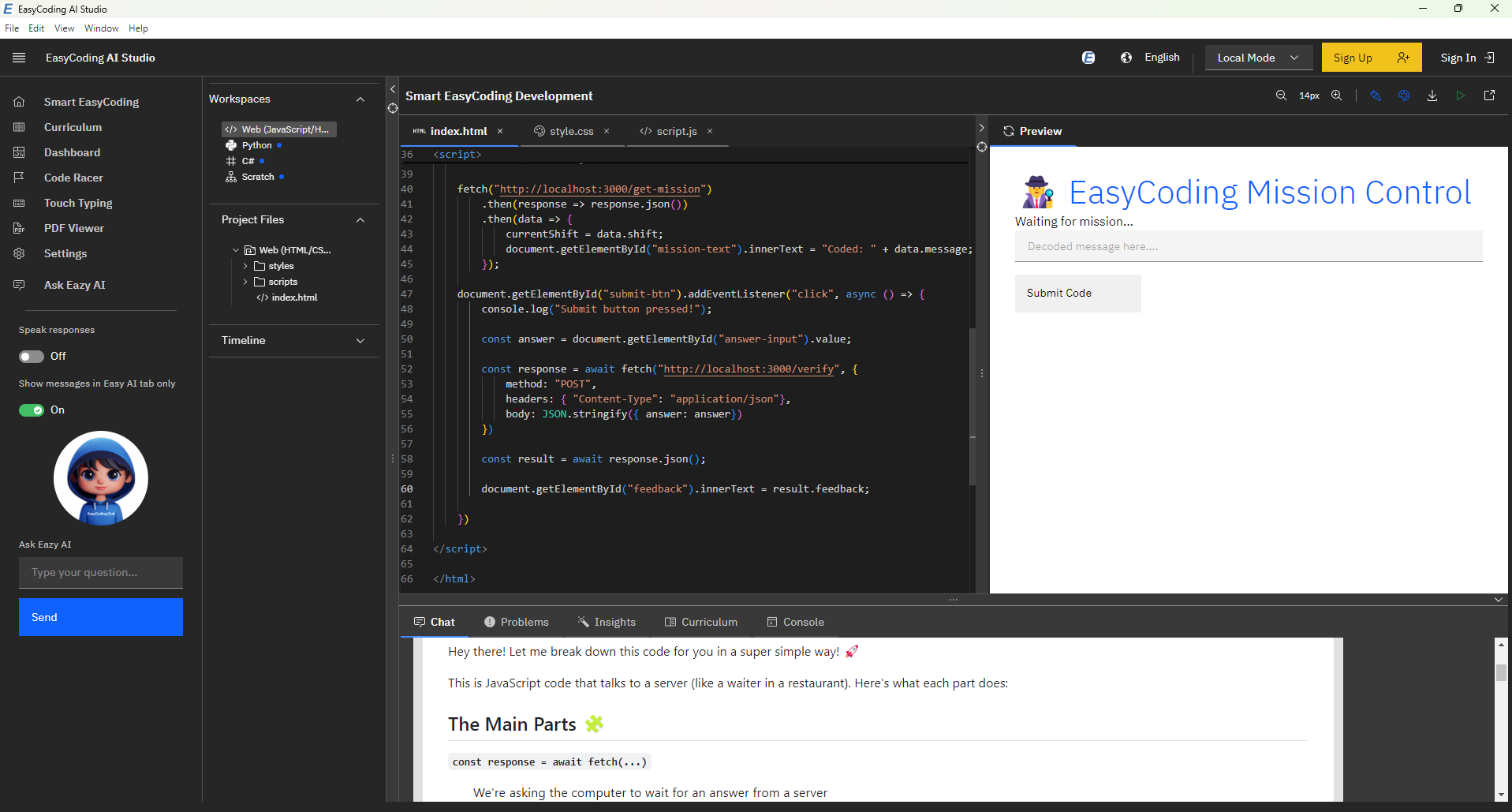Click the Code Racer flag icon
The width and height of the screenshot is (1512, 812).
tap(19, 178)
